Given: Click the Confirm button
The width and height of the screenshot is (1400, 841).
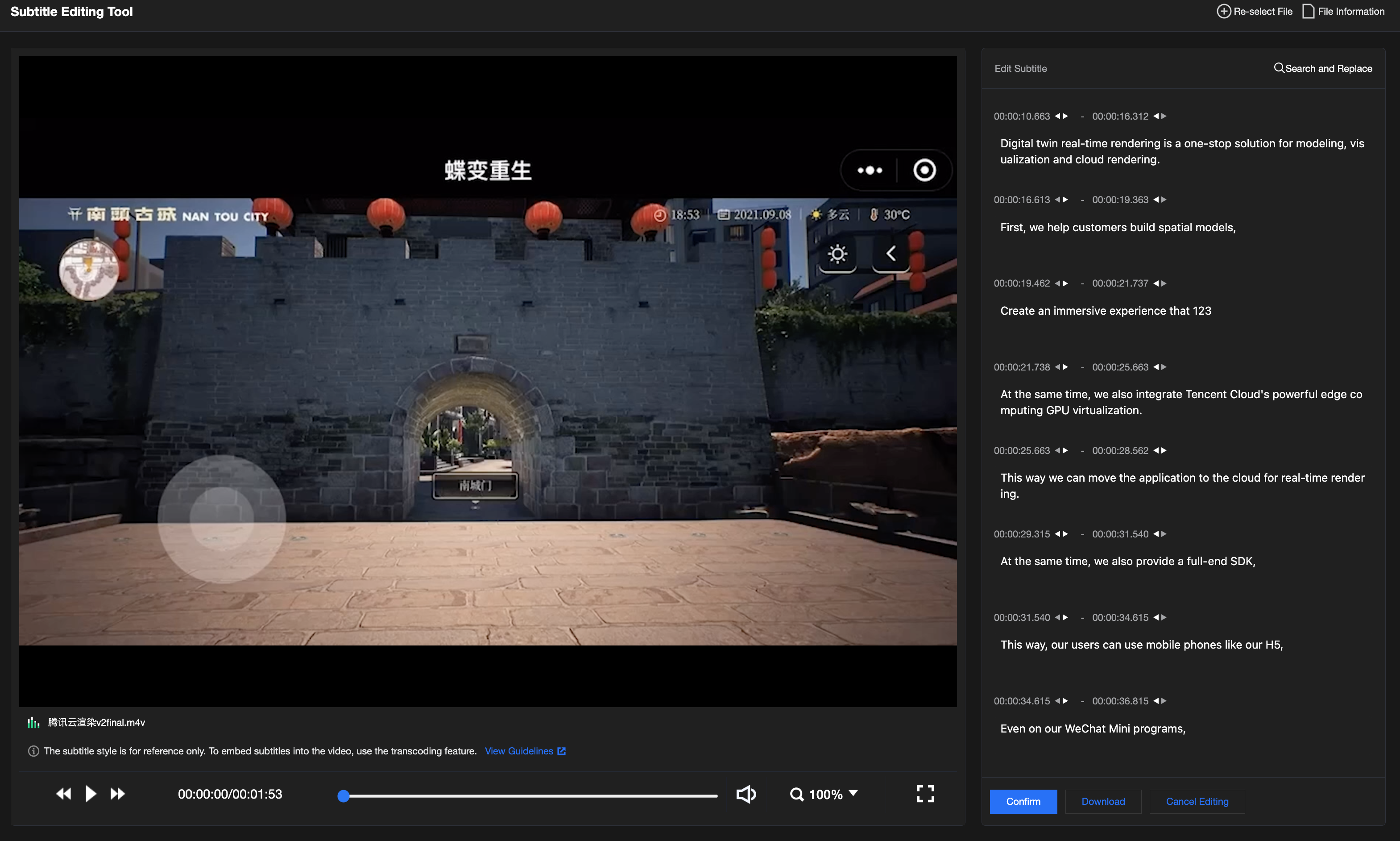Looking at the screenshot, I should (1023, 801).
